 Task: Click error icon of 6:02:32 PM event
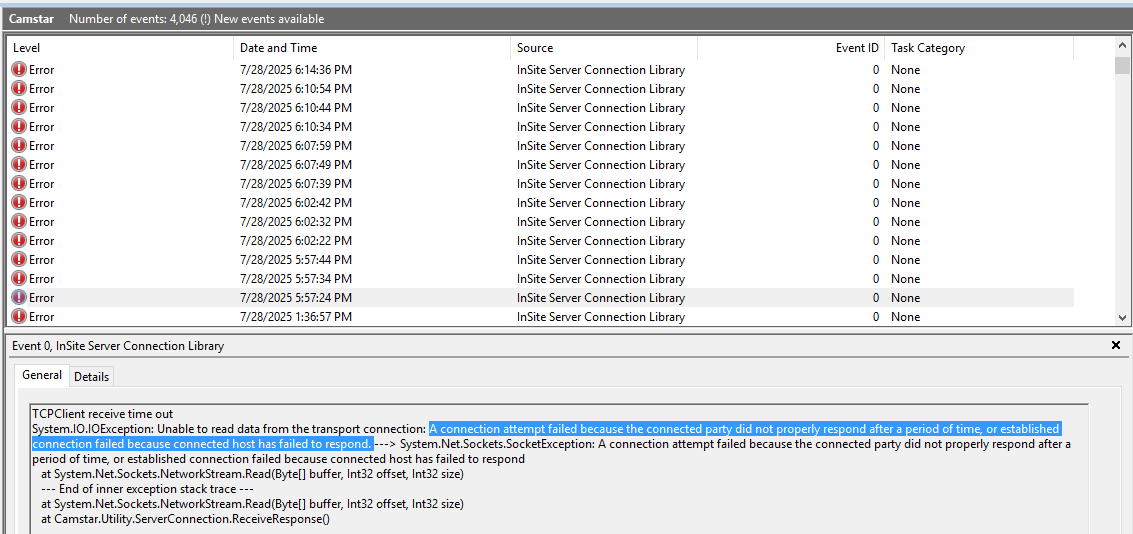point(19,222)
